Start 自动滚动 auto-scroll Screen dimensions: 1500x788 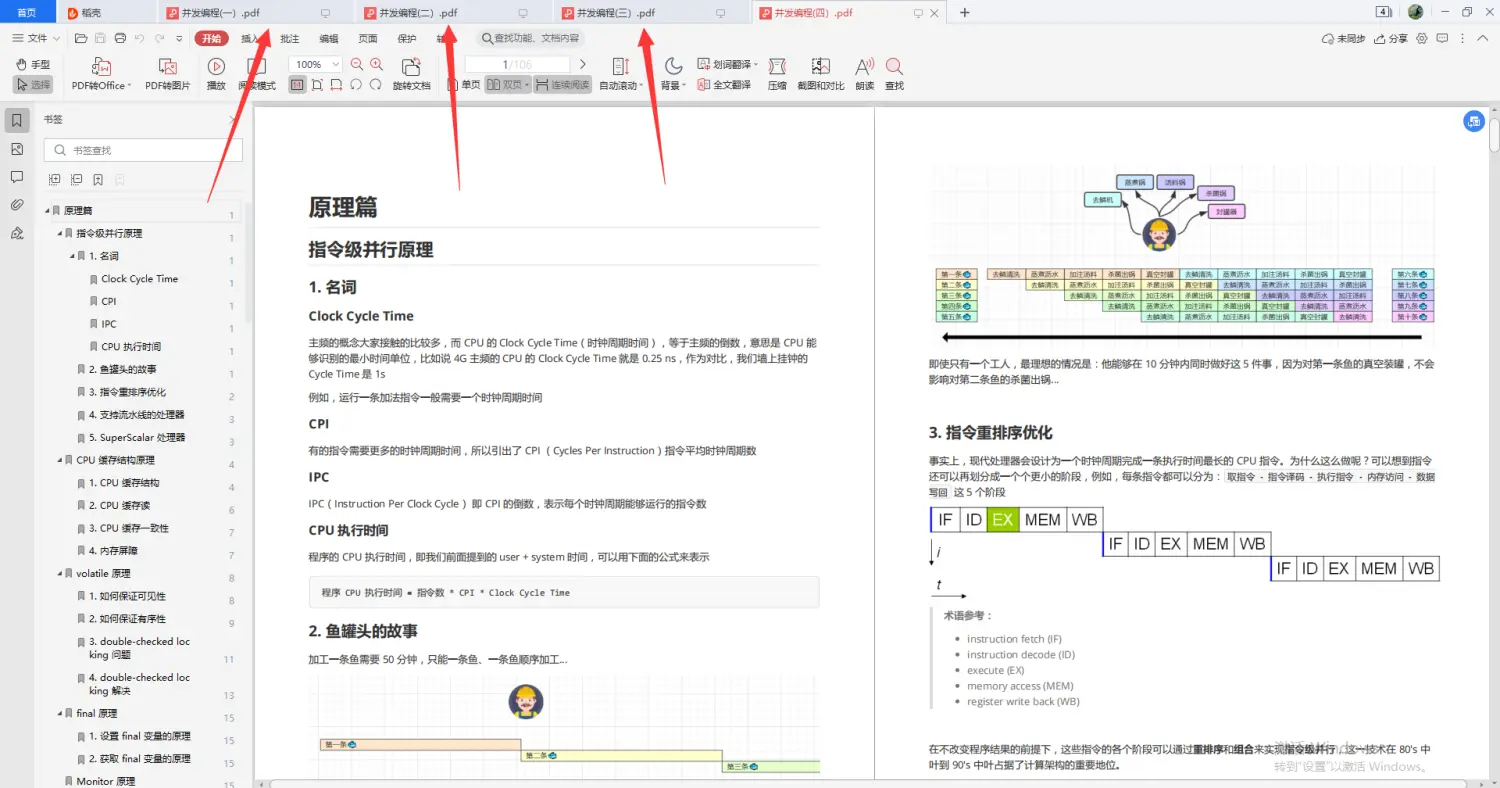tap(620, 72)
